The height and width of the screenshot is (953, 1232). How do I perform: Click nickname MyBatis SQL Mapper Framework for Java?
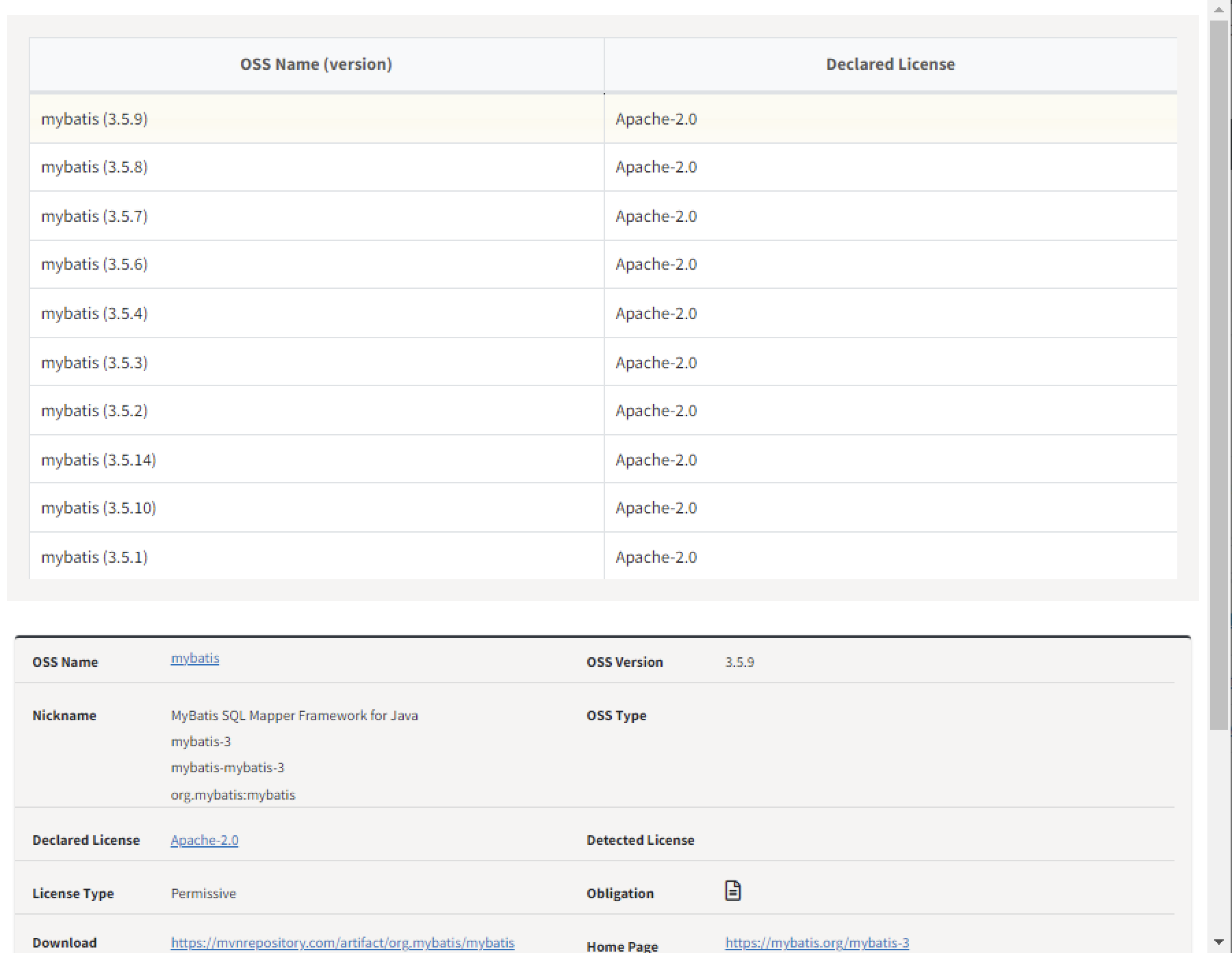click(x=294, y=715)
